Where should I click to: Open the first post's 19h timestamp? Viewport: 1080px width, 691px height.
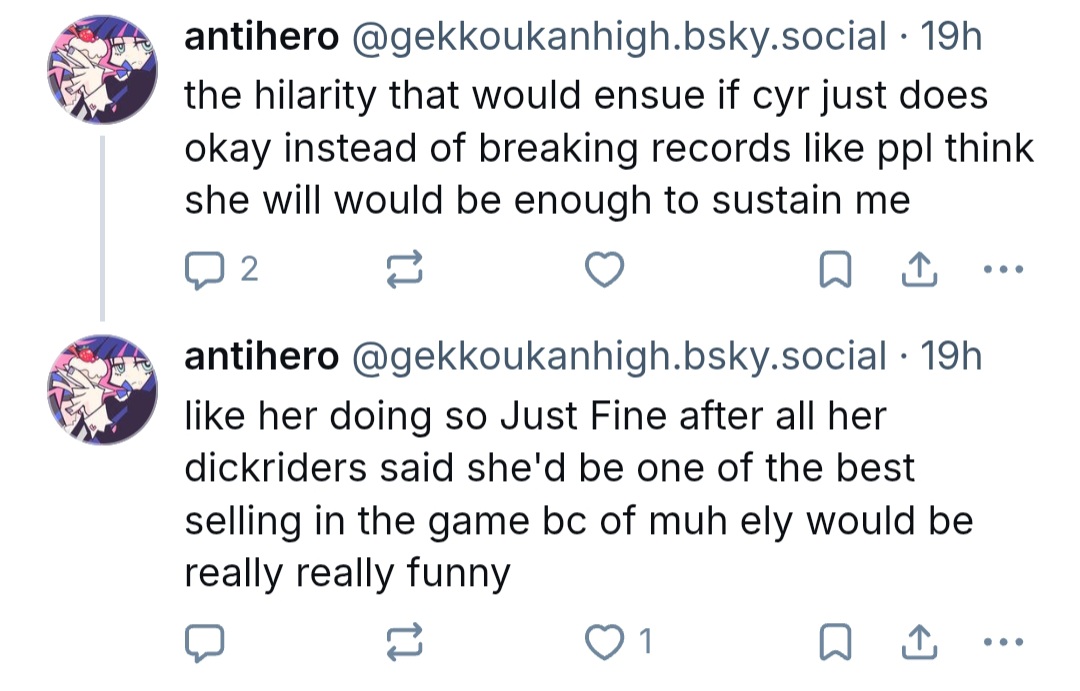tap(951, 36)
